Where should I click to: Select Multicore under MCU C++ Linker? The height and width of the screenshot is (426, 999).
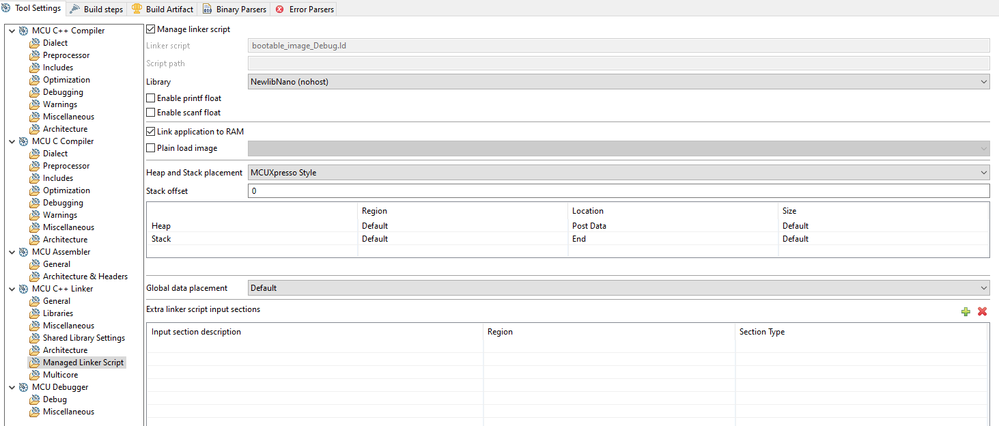point(60,375)
